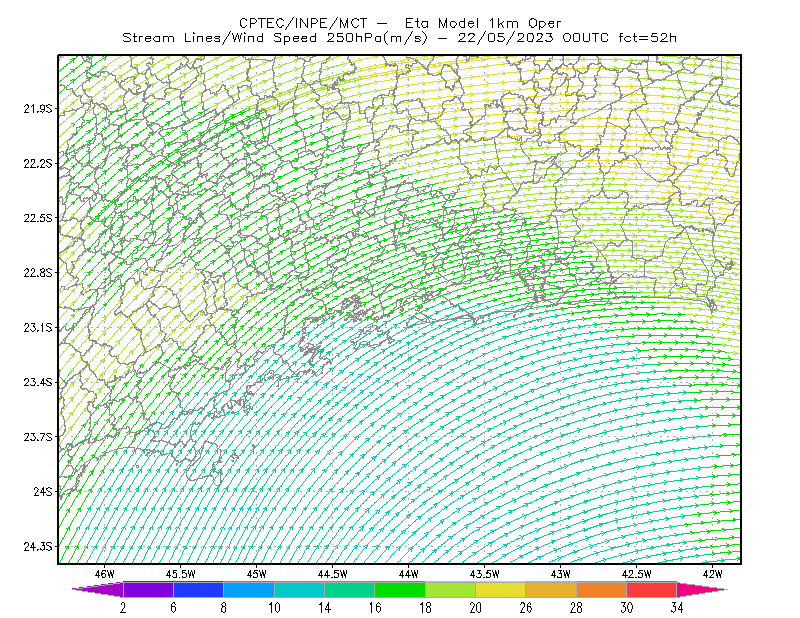Select the red 30-34 legend swatch
This screenshot has width=800, height=618.
point(652,589)
